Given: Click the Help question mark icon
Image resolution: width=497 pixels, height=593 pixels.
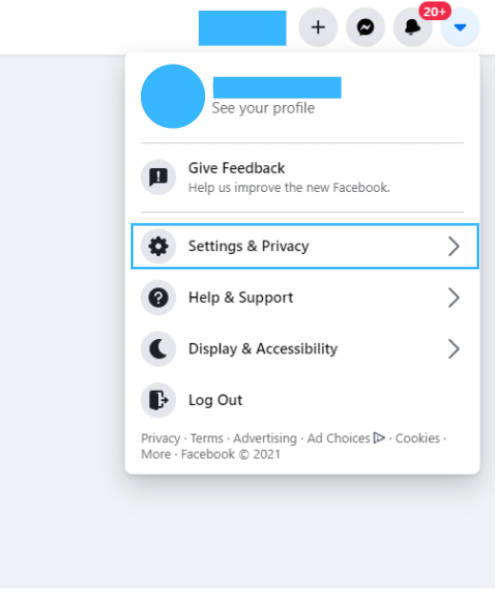Looking at the screenshot, I should coord(159,298).
